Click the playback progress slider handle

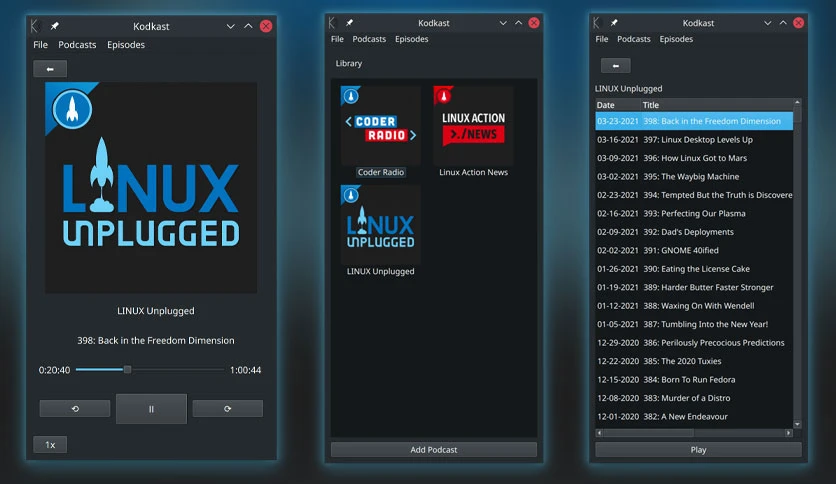[127, 369]
